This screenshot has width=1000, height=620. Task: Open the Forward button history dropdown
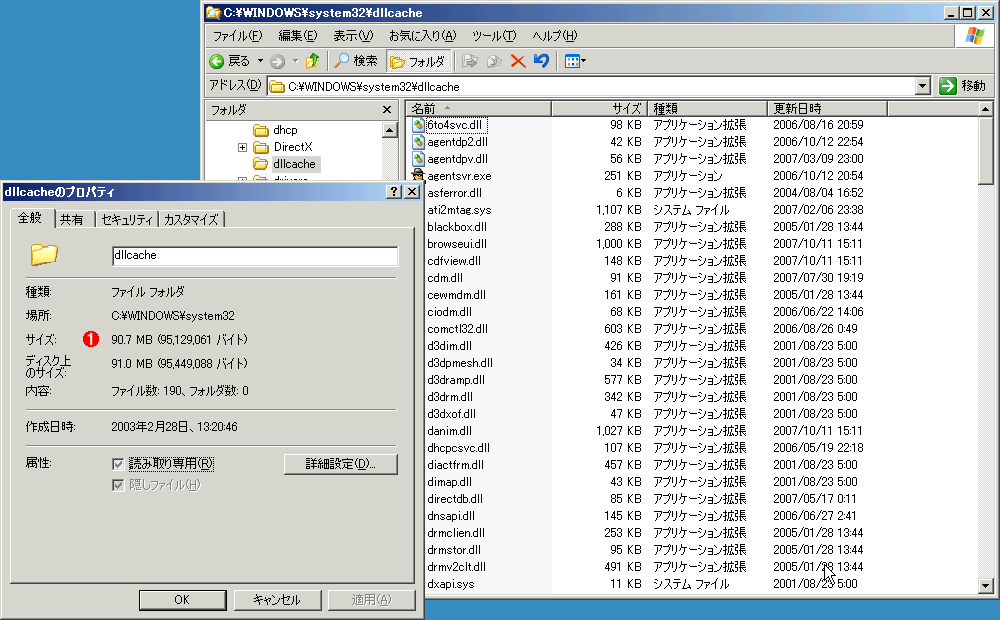point(295,61)
